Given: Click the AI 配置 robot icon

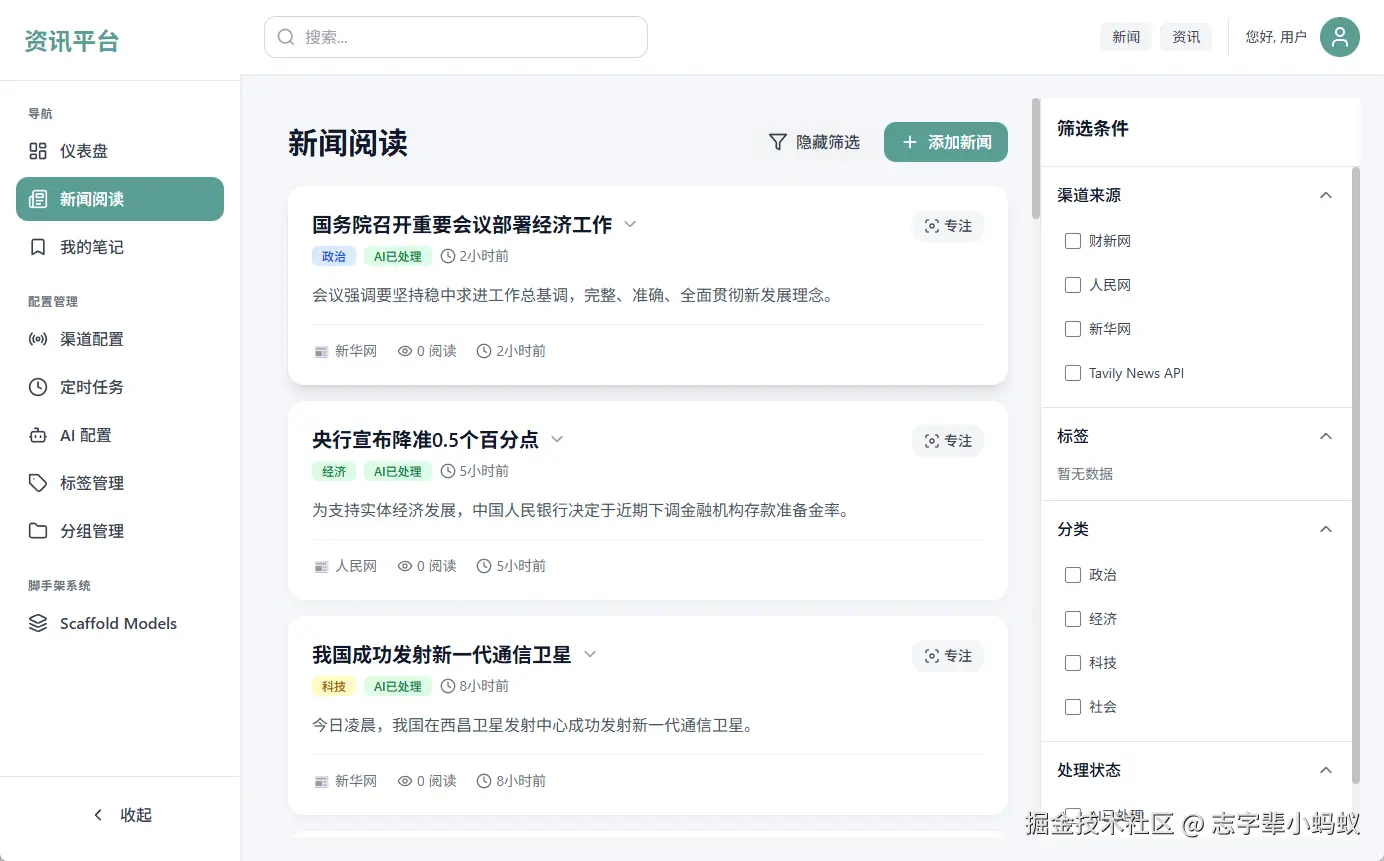Looking at the screenshot, I should (38, 435).
